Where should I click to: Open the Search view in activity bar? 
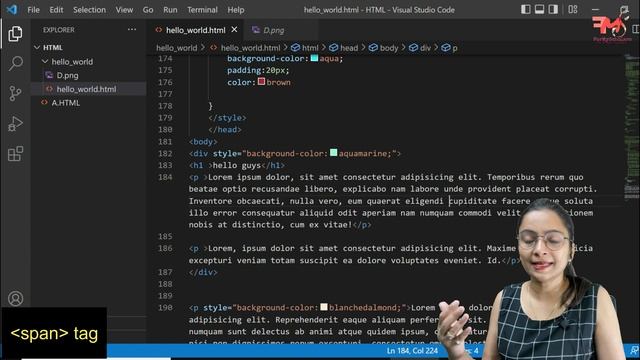click(x=16, y=63)
